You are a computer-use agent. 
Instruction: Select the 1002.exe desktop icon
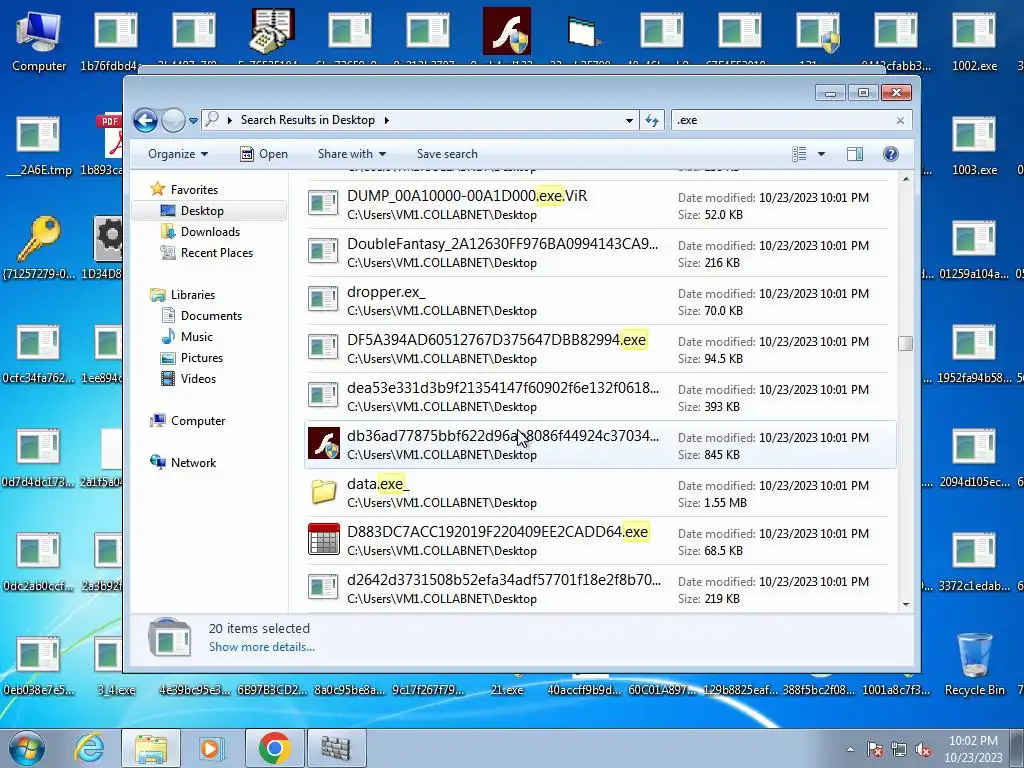(974, 41)
